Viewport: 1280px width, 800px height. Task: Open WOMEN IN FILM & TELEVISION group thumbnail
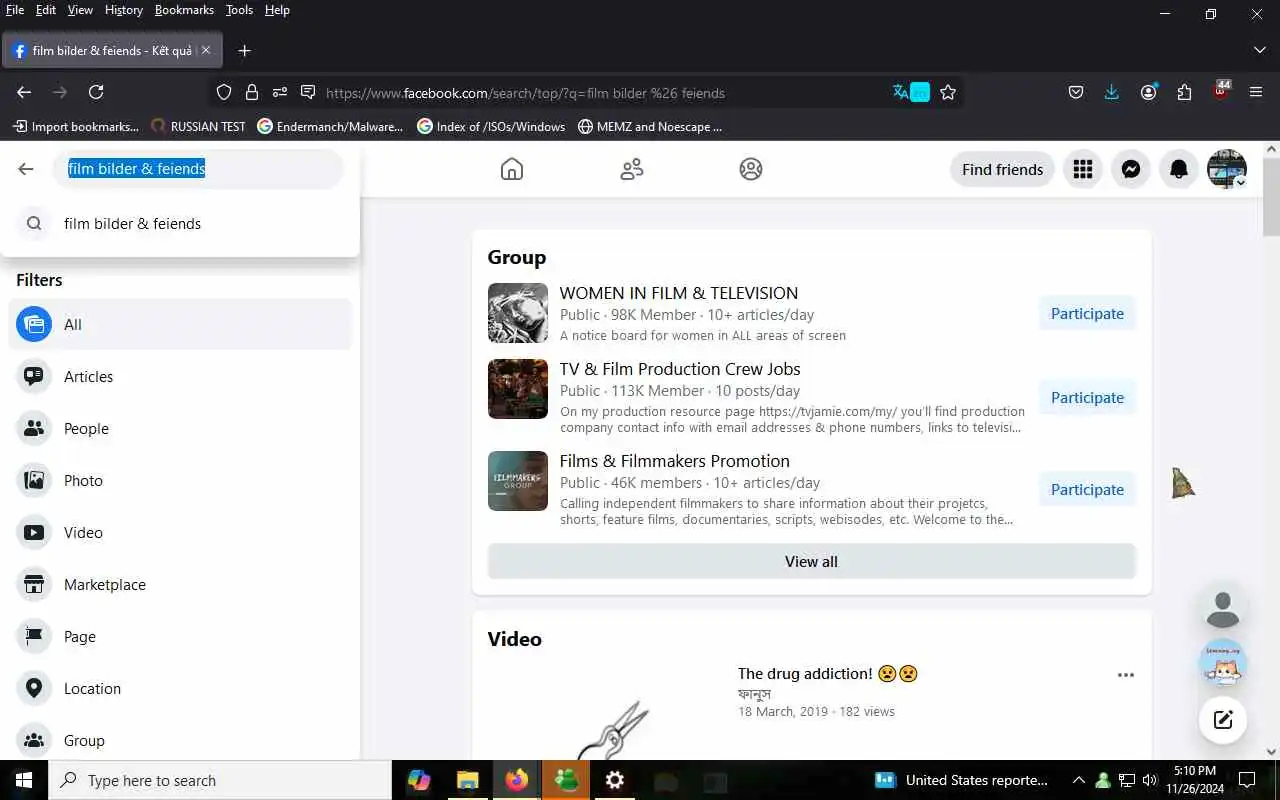coord(518,313)
